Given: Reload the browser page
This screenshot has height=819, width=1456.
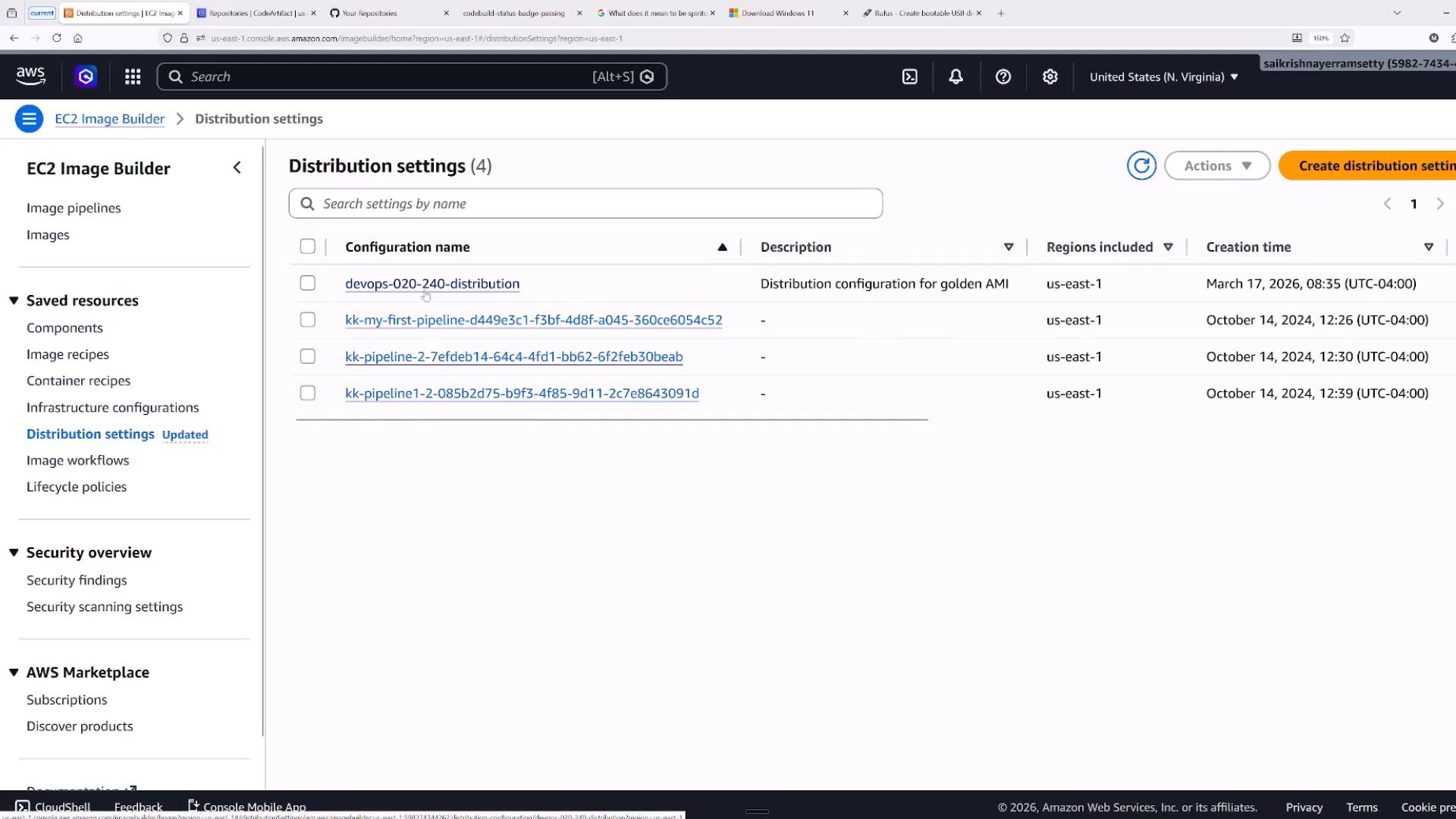Looking at the screenshot, I should (56, 38).
